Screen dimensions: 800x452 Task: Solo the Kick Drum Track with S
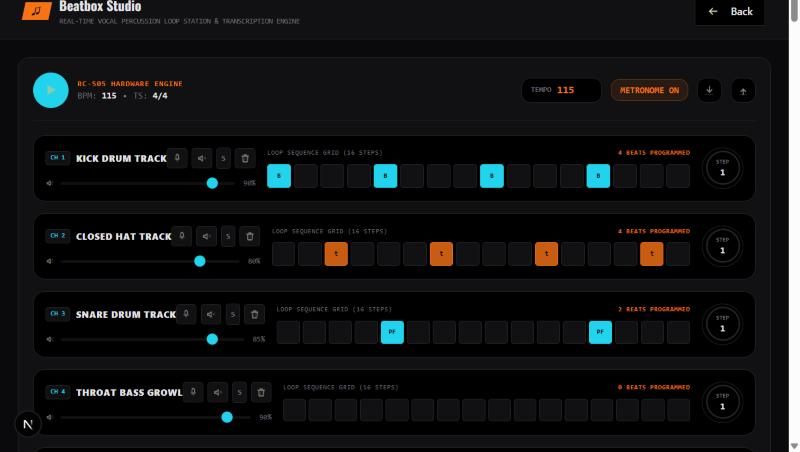pos(223,158)
